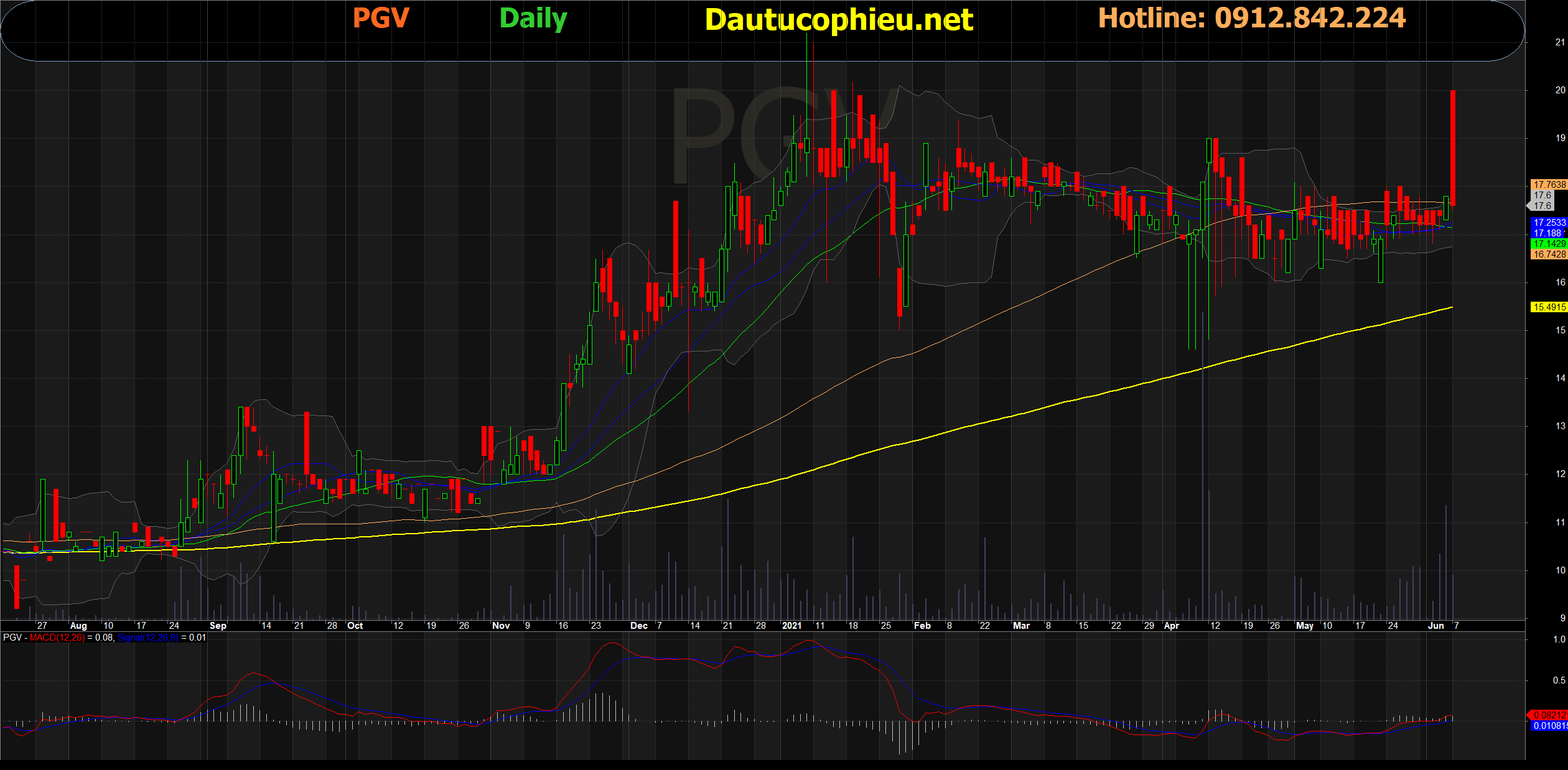Open the Dautucophieu.net link text
Viewport: 1568px width, 770px height.
click(x=839, y=20)
